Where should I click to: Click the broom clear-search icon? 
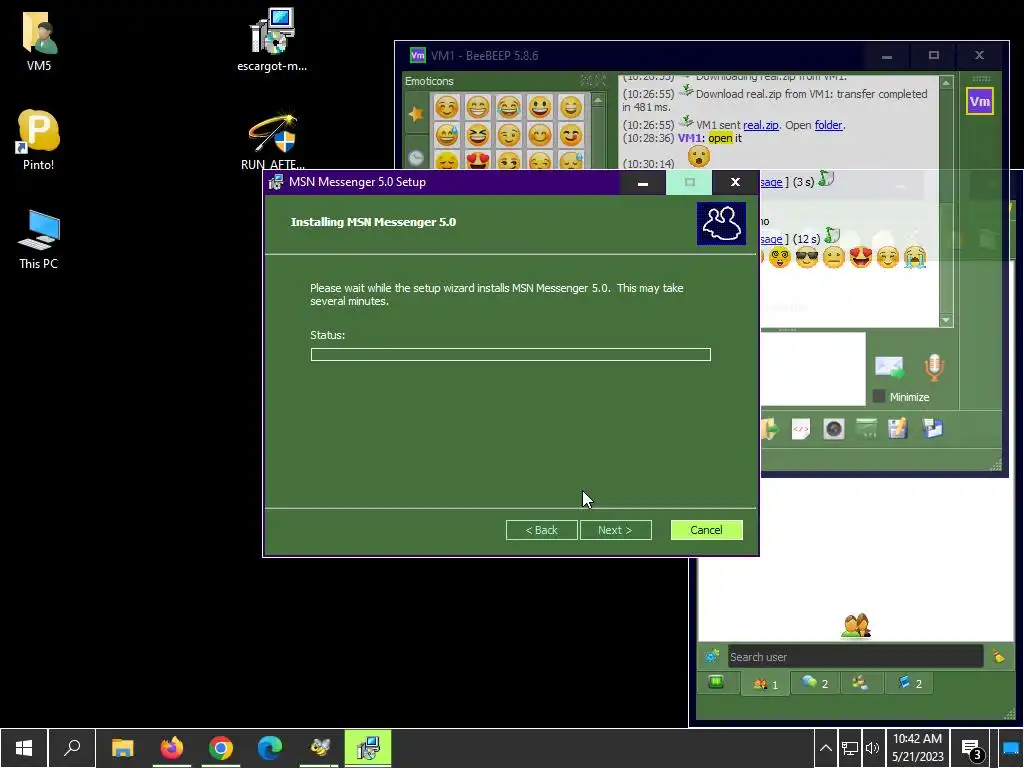coord(998,656)
